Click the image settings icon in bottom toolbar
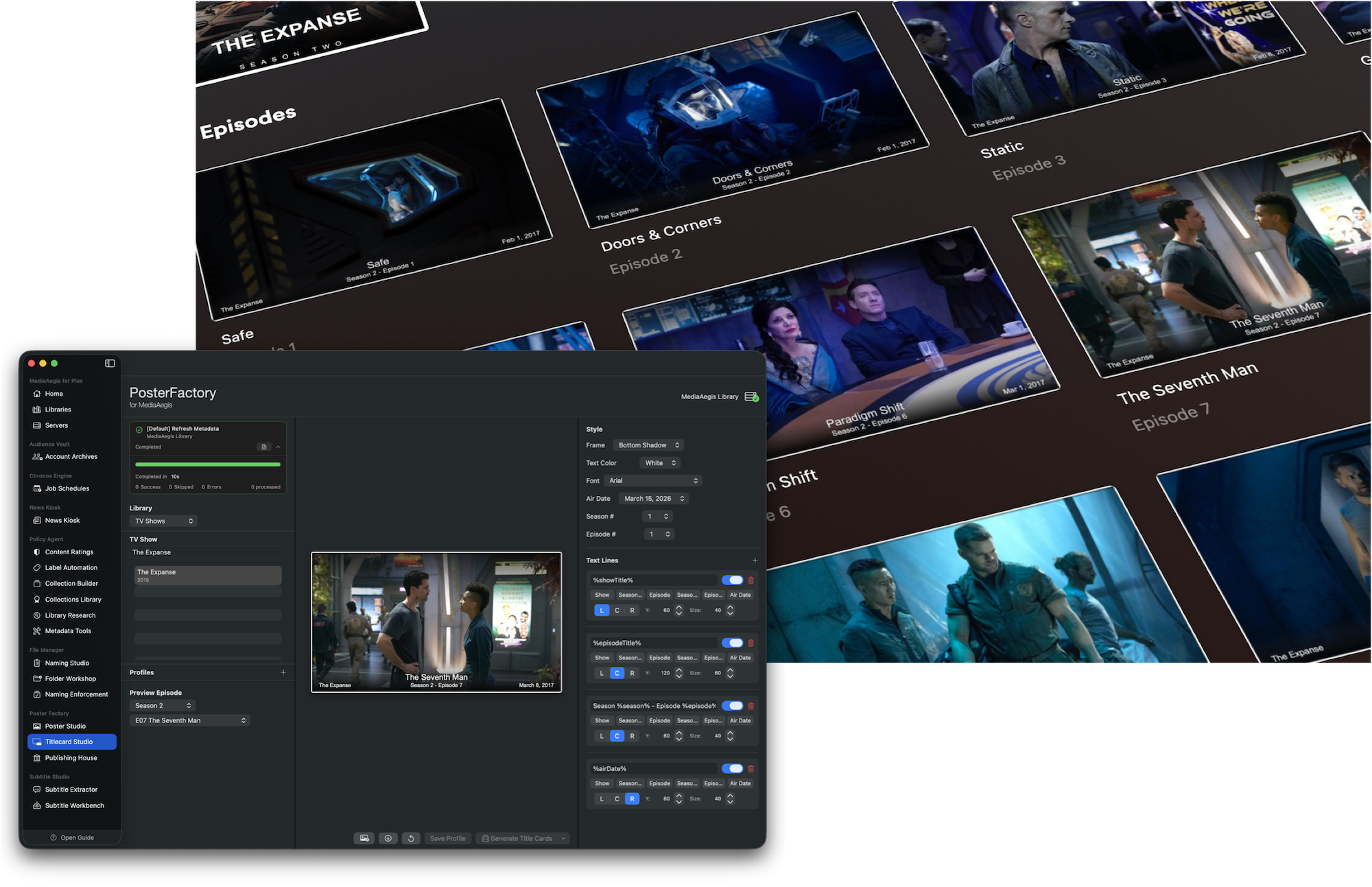The width and height of the screenshot is (1372, 887). coord(364,838)
